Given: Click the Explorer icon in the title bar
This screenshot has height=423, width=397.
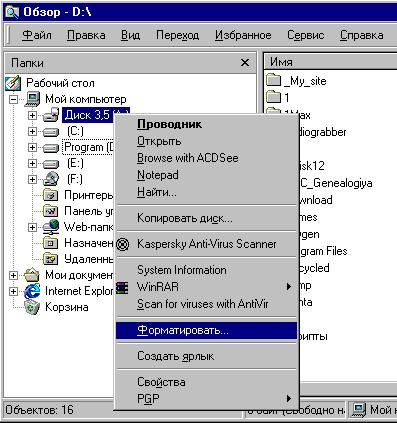Looking at the screenshot, I should tap(12, 12).
